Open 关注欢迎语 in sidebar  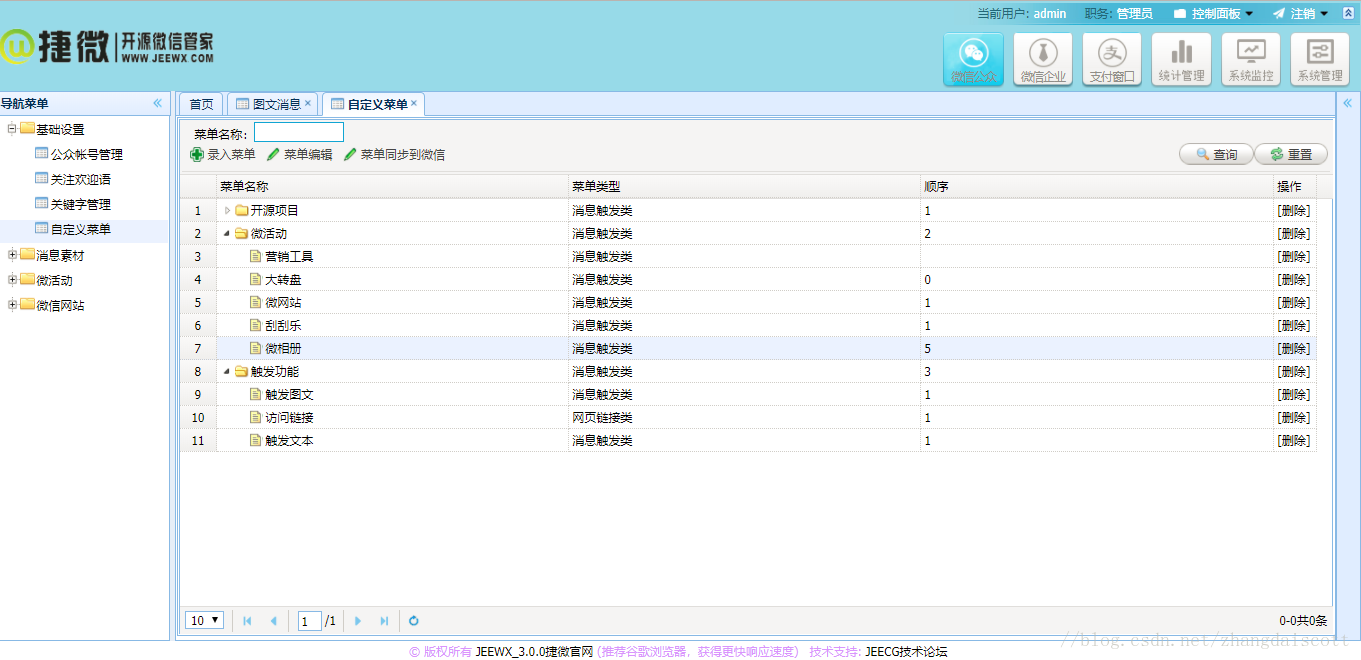(x=81, y=179)
